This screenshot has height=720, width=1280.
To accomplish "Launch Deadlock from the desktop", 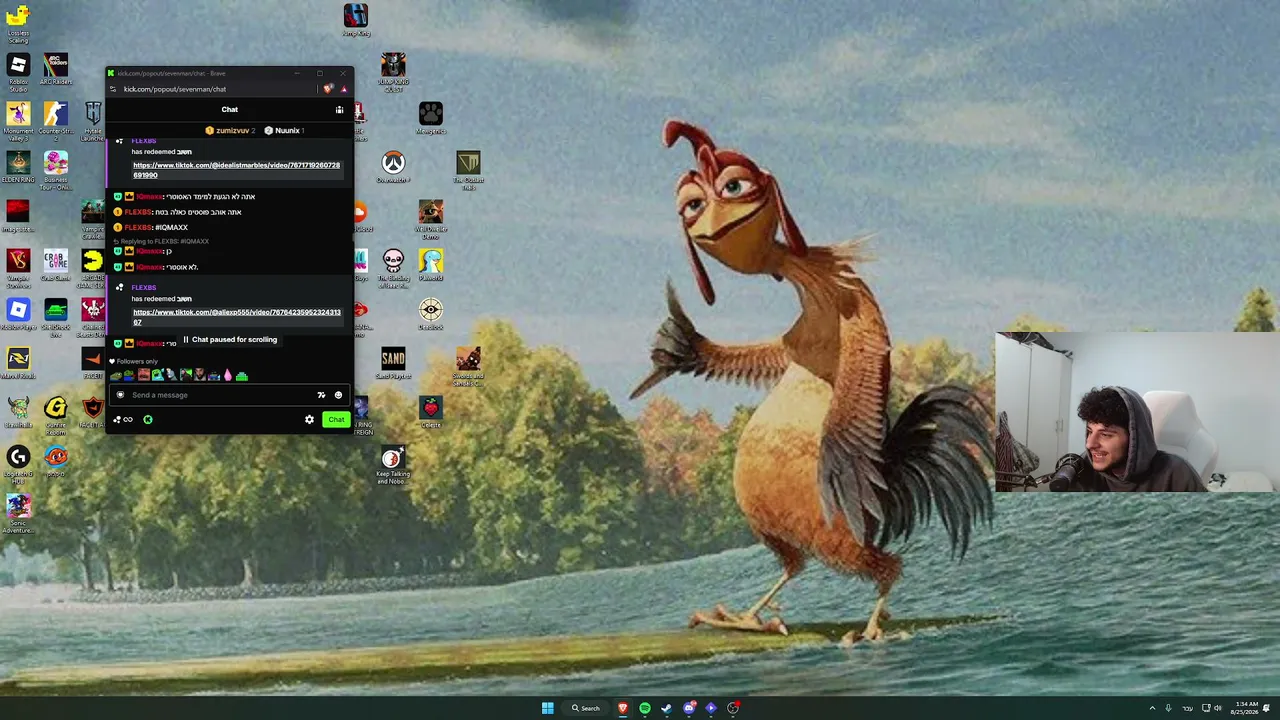I will click(x=431, y=314).
